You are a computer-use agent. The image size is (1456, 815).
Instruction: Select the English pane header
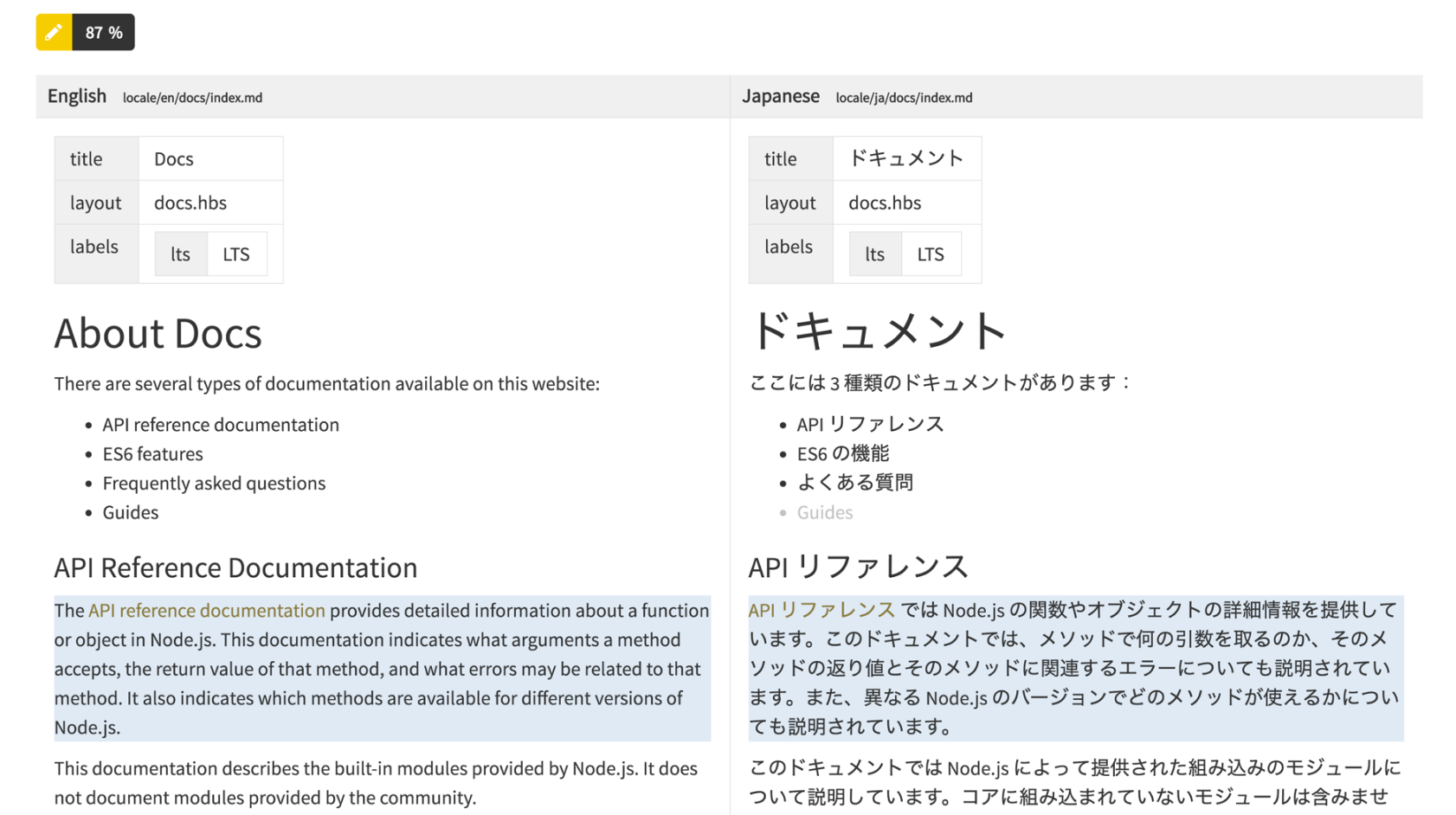[x=76, y=96]
